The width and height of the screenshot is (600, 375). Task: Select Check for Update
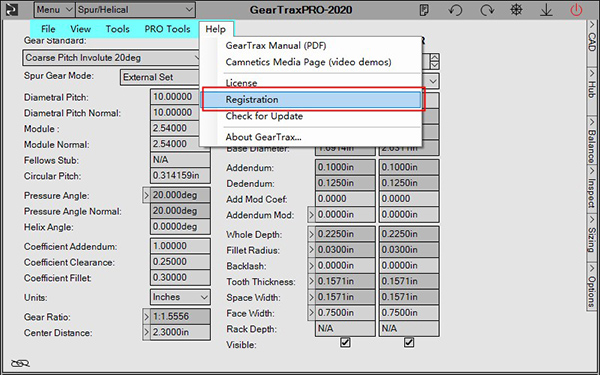tap(264, 116)
